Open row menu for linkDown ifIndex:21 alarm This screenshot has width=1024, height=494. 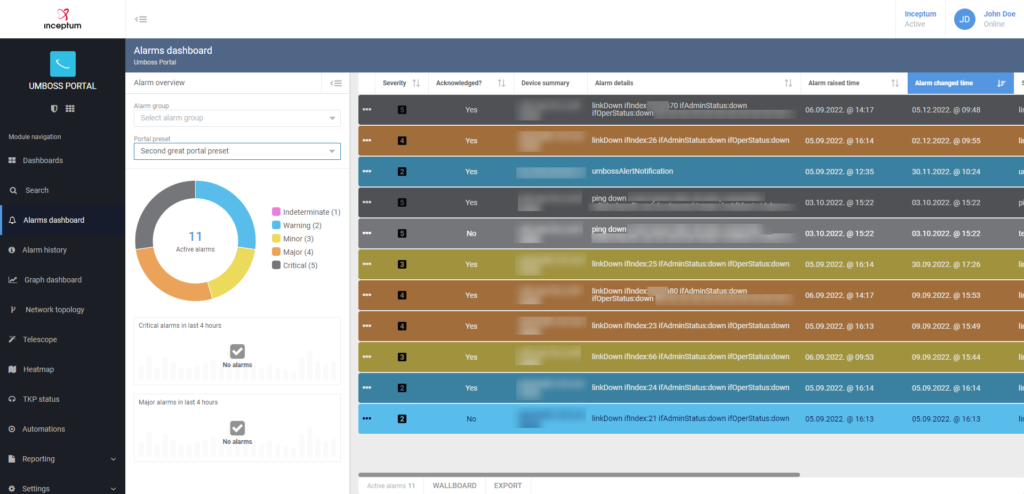click(367, 419)
